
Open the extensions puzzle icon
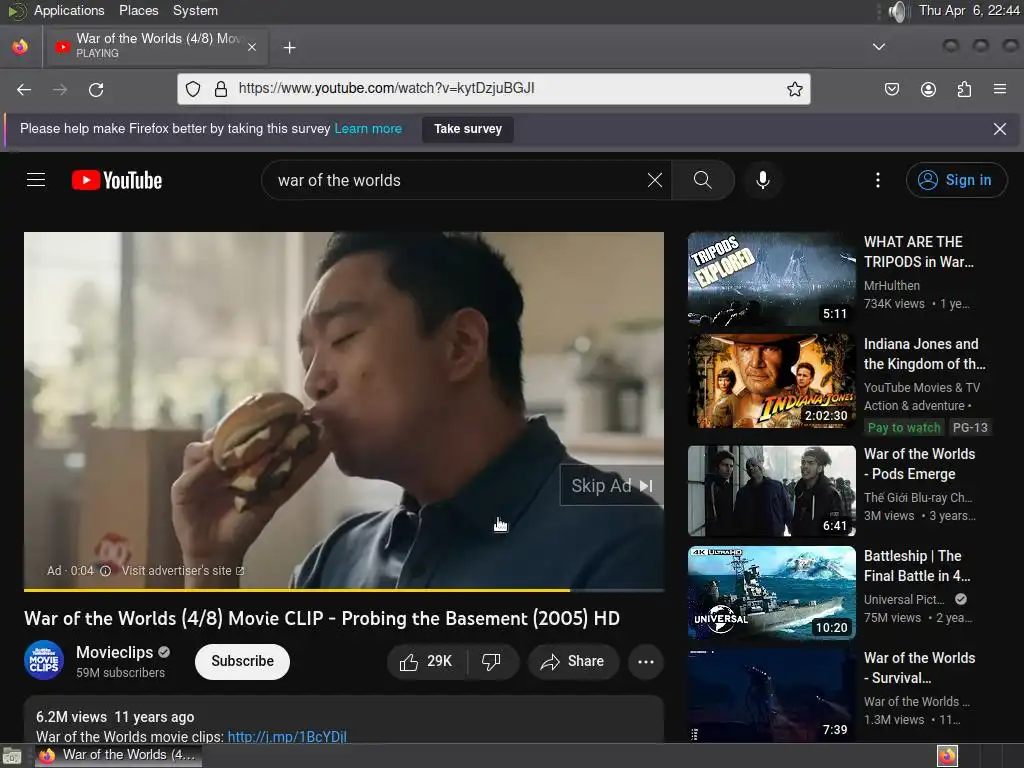(x=964, y=89)
